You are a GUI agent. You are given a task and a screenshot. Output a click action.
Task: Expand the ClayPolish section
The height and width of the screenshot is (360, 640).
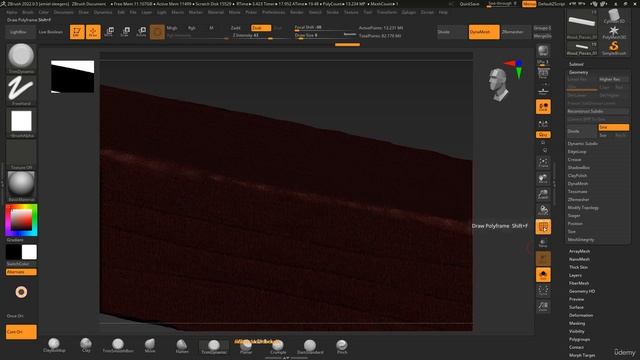coord(577,176)
